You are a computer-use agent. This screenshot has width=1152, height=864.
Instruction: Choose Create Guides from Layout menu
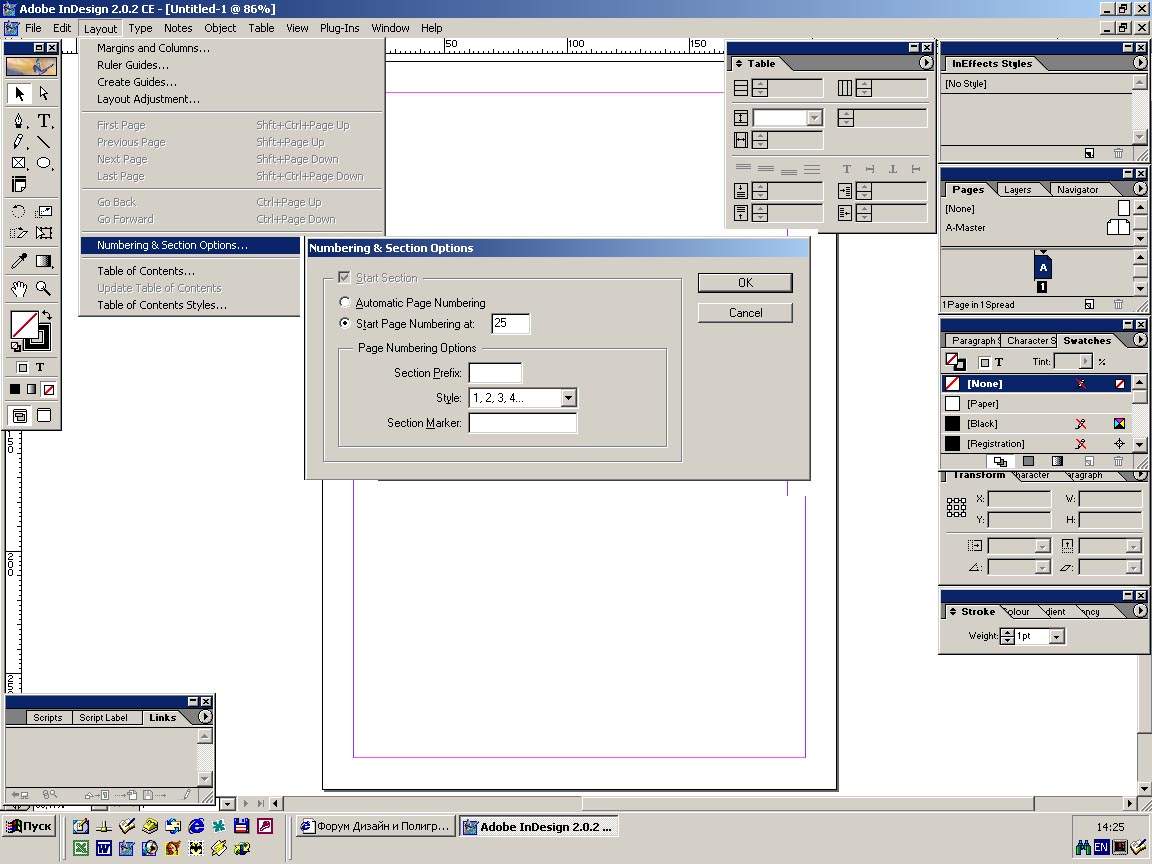137,82
